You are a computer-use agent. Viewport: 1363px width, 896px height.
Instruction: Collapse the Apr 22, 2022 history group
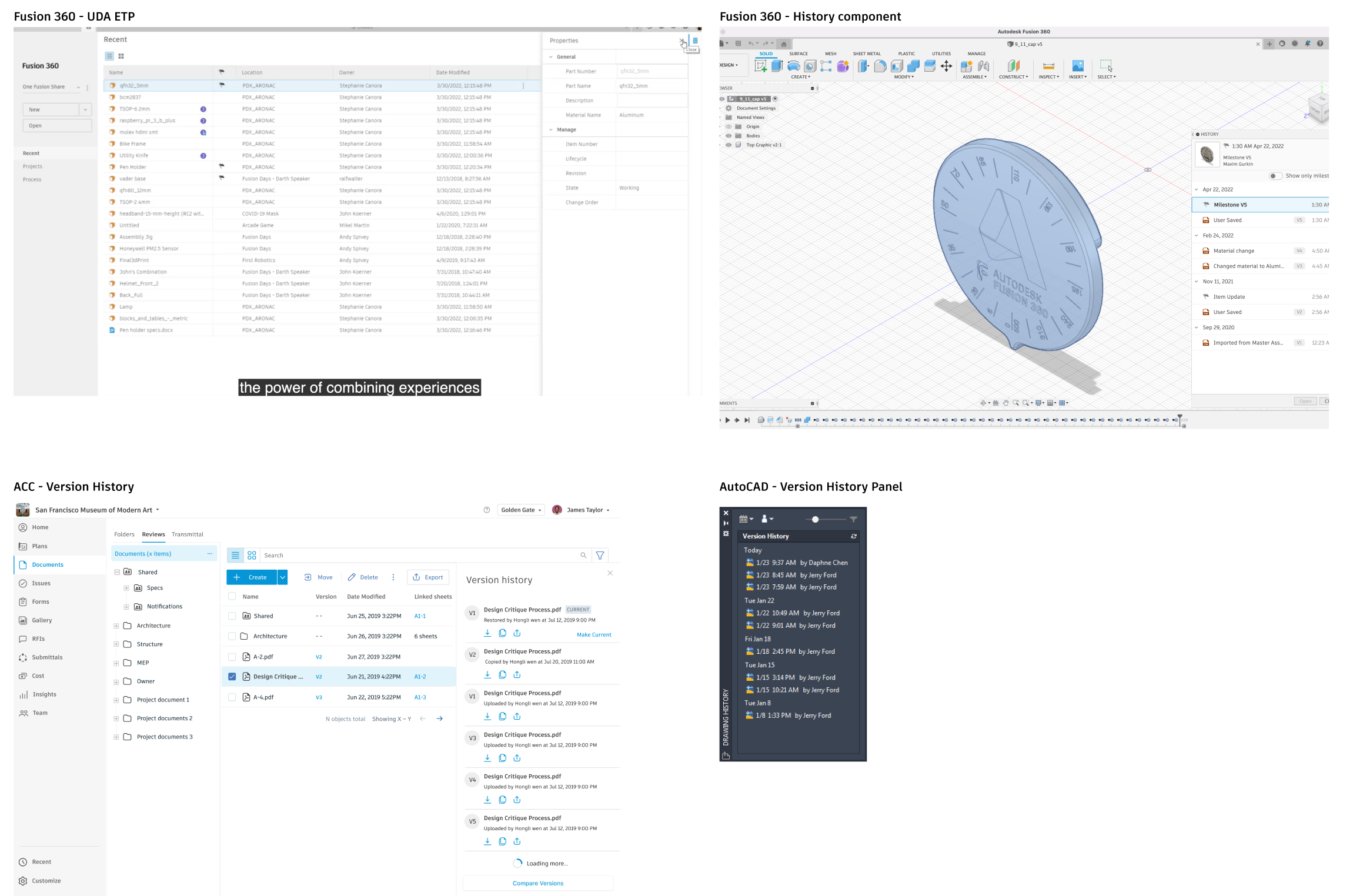pyautogui.click(x=1197, y=189)
